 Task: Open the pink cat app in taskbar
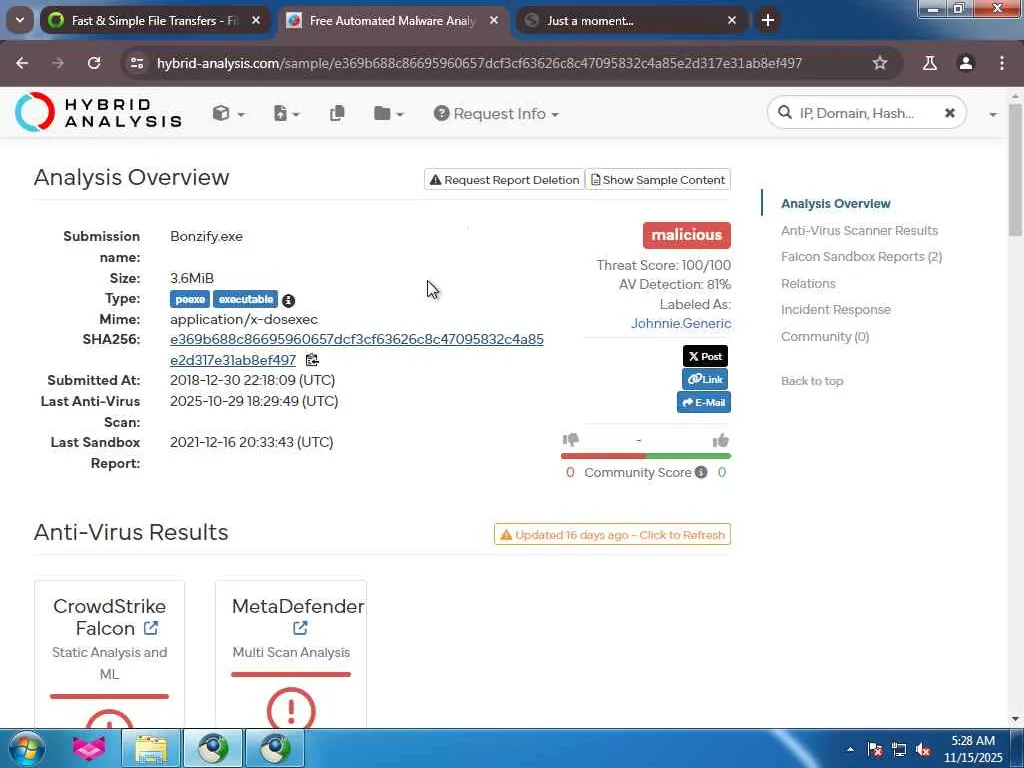point(89,748)
